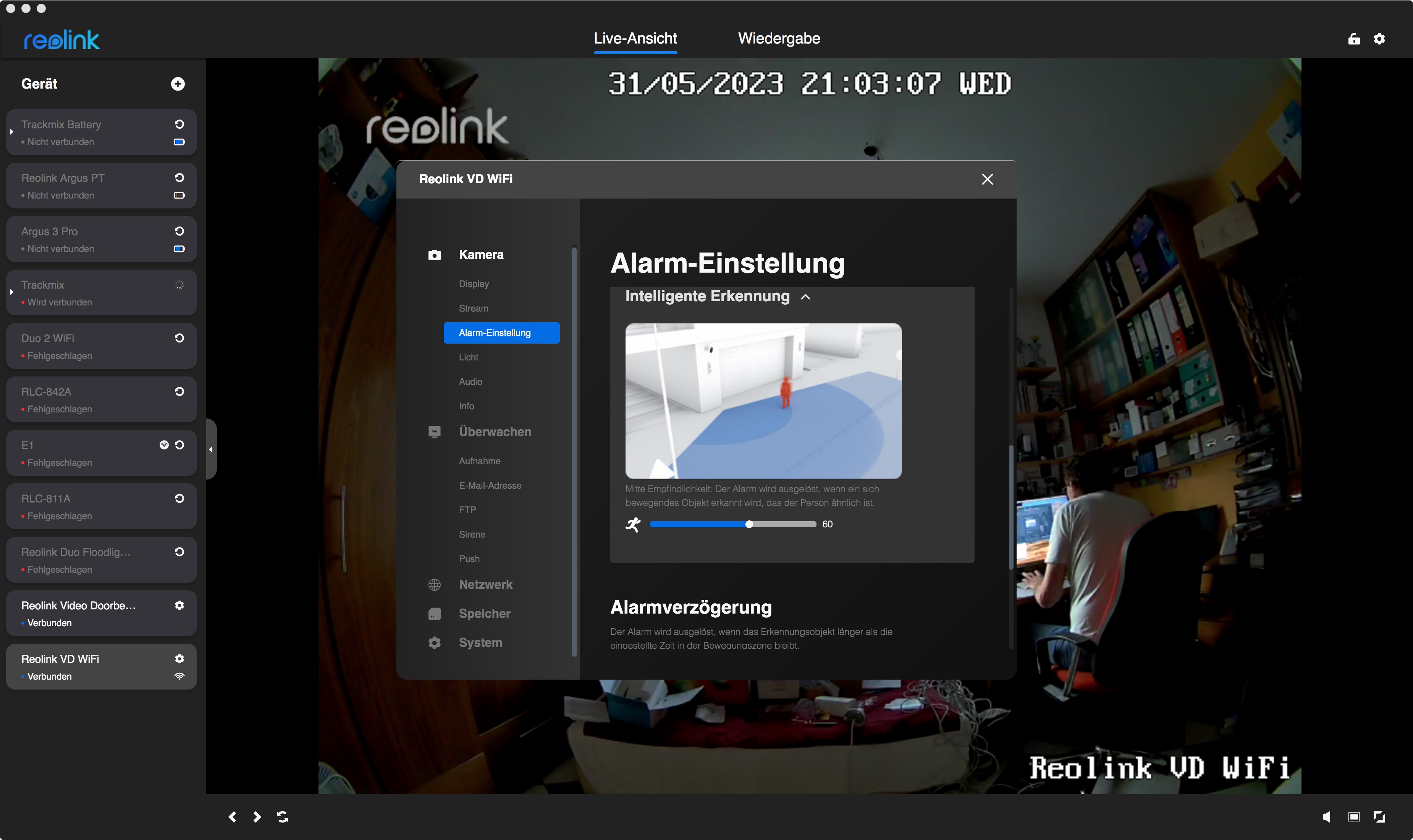This screenshot has width=1413, height=840.
Task: Click reconnect icon for Duo 2 WiFi
Action: (x=179, y=338)
